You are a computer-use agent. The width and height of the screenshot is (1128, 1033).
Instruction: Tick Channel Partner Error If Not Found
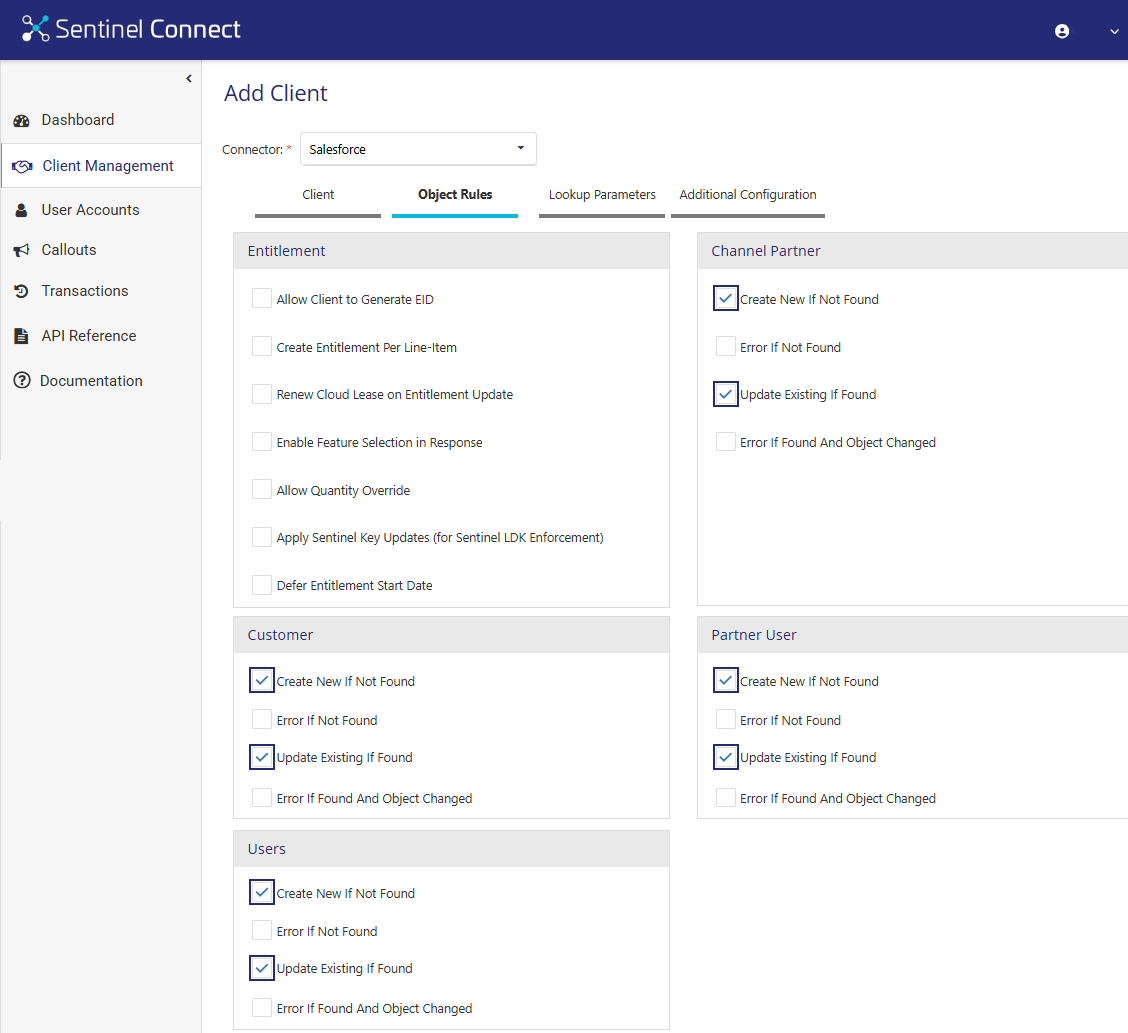(x=726, y=347)
